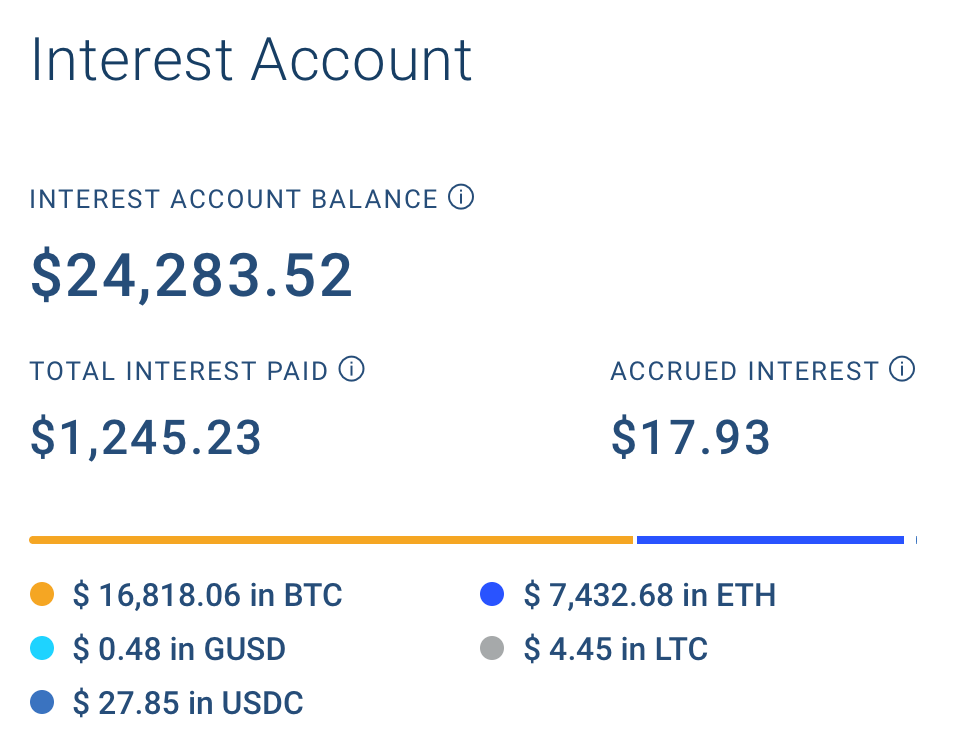Image resolution: width=970 pixels, height=754 pixels.
Task: Select the blue ETH legend dot
Action: [x=492, y=594]
